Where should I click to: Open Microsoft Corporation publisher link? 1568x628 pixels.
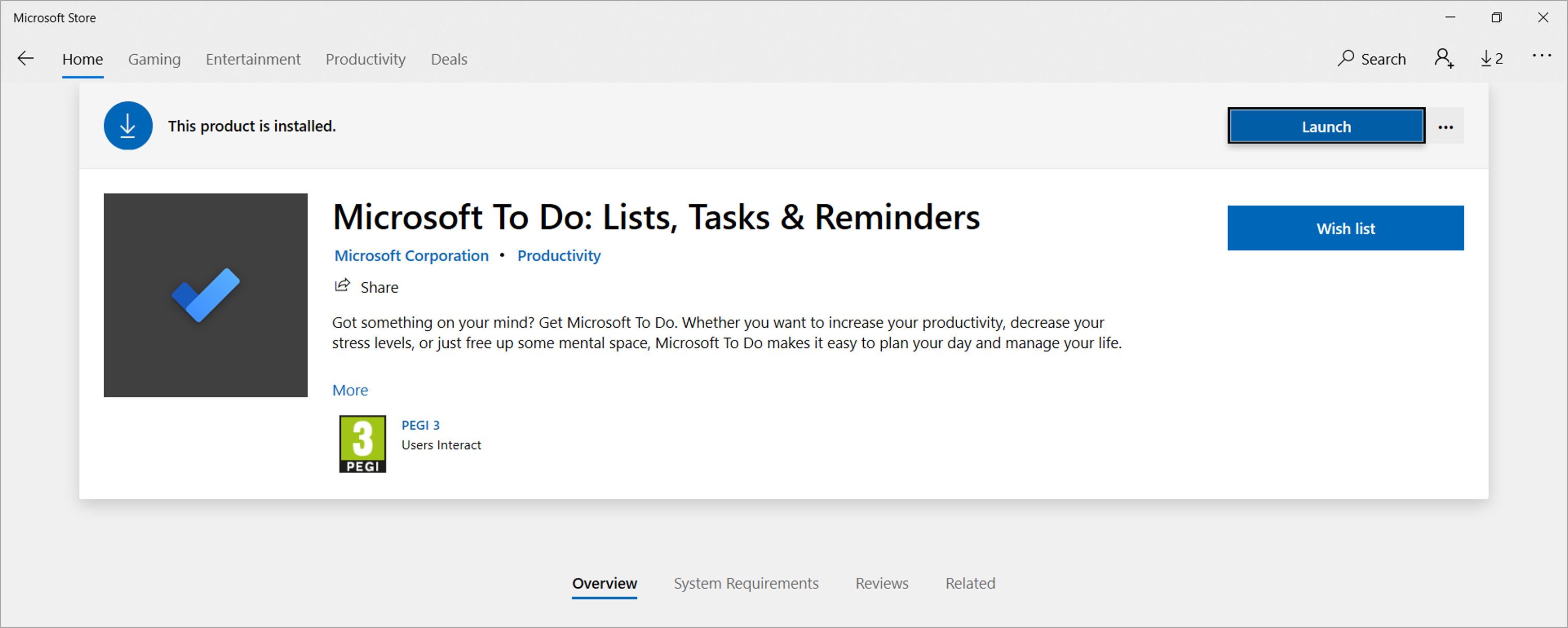(x=411, y=255)
